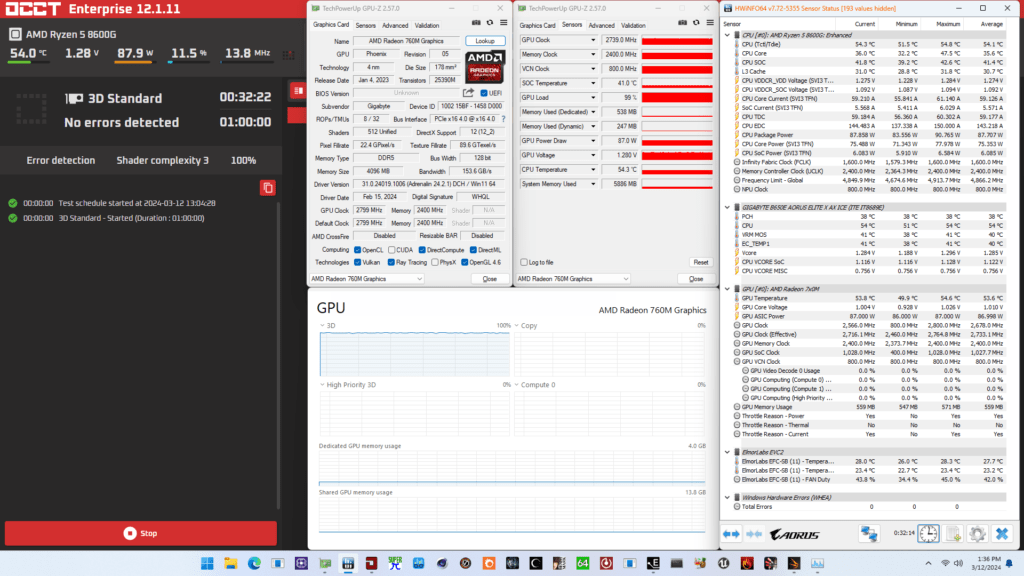This screenshot has height=576, width=1024.
Task: Click HWiNFO clock reset timer icon
Action: coord(928,534)
